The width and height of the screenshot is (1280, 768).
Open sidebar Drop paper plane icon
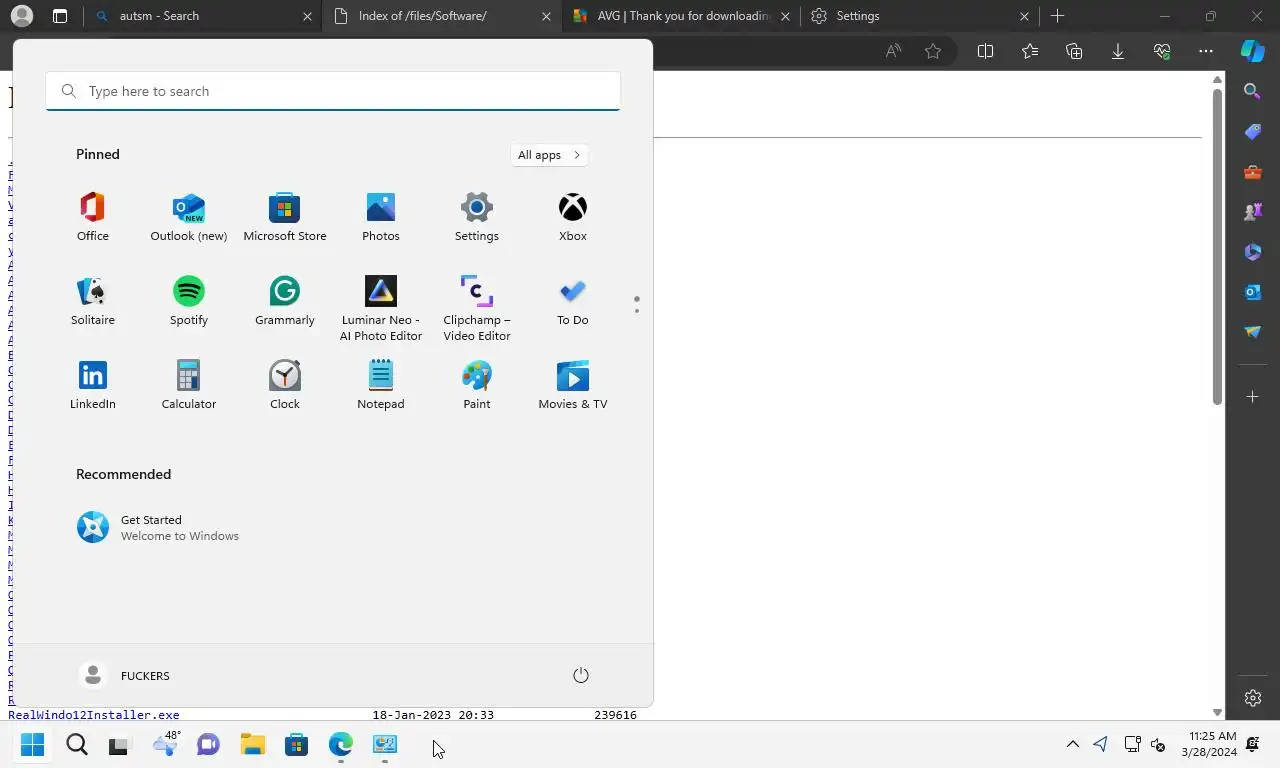point(1252,332)
